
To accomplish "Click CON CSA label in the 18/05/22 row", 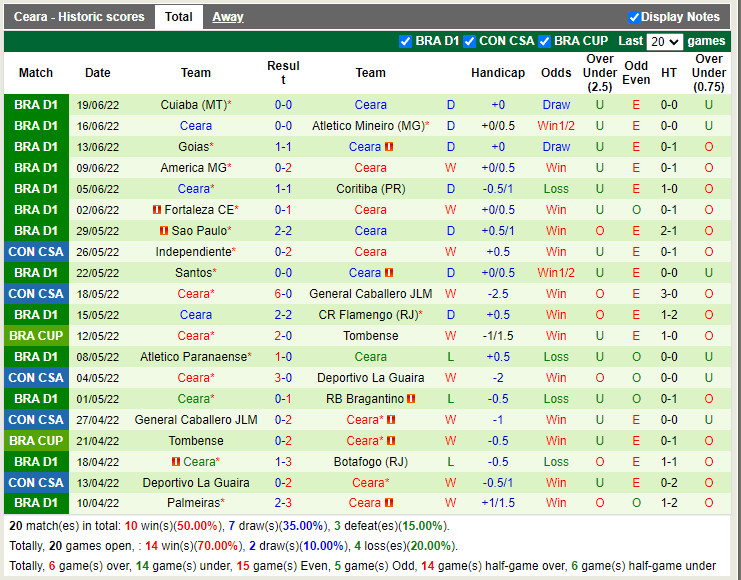I will [x=36, y=294].
